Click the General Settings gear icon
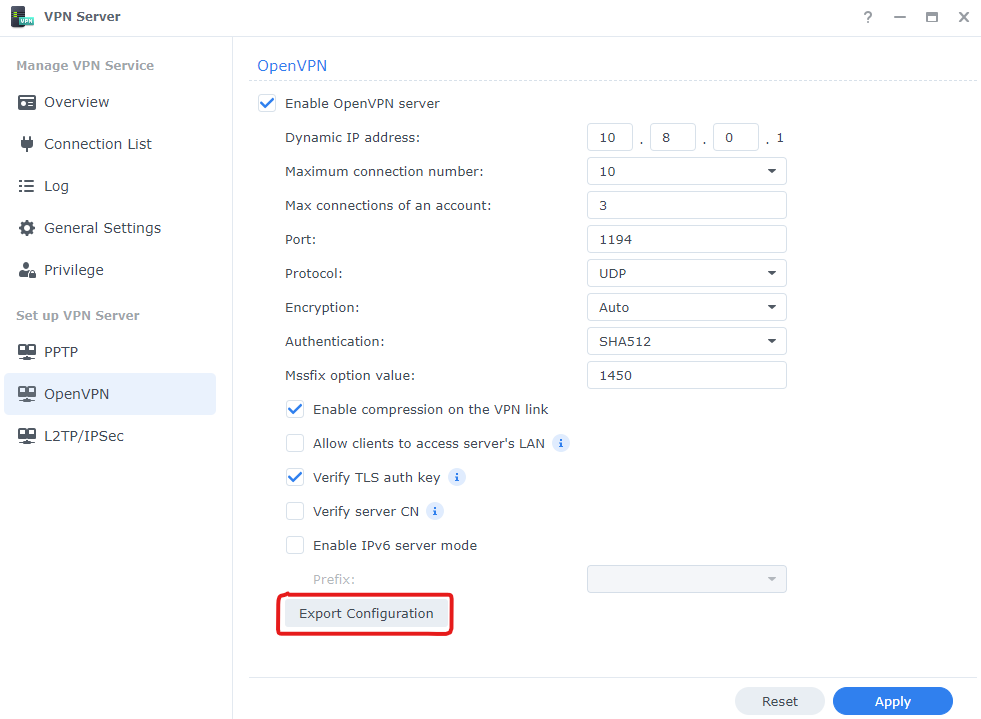 pyautogui.click(x=27, y=228)
